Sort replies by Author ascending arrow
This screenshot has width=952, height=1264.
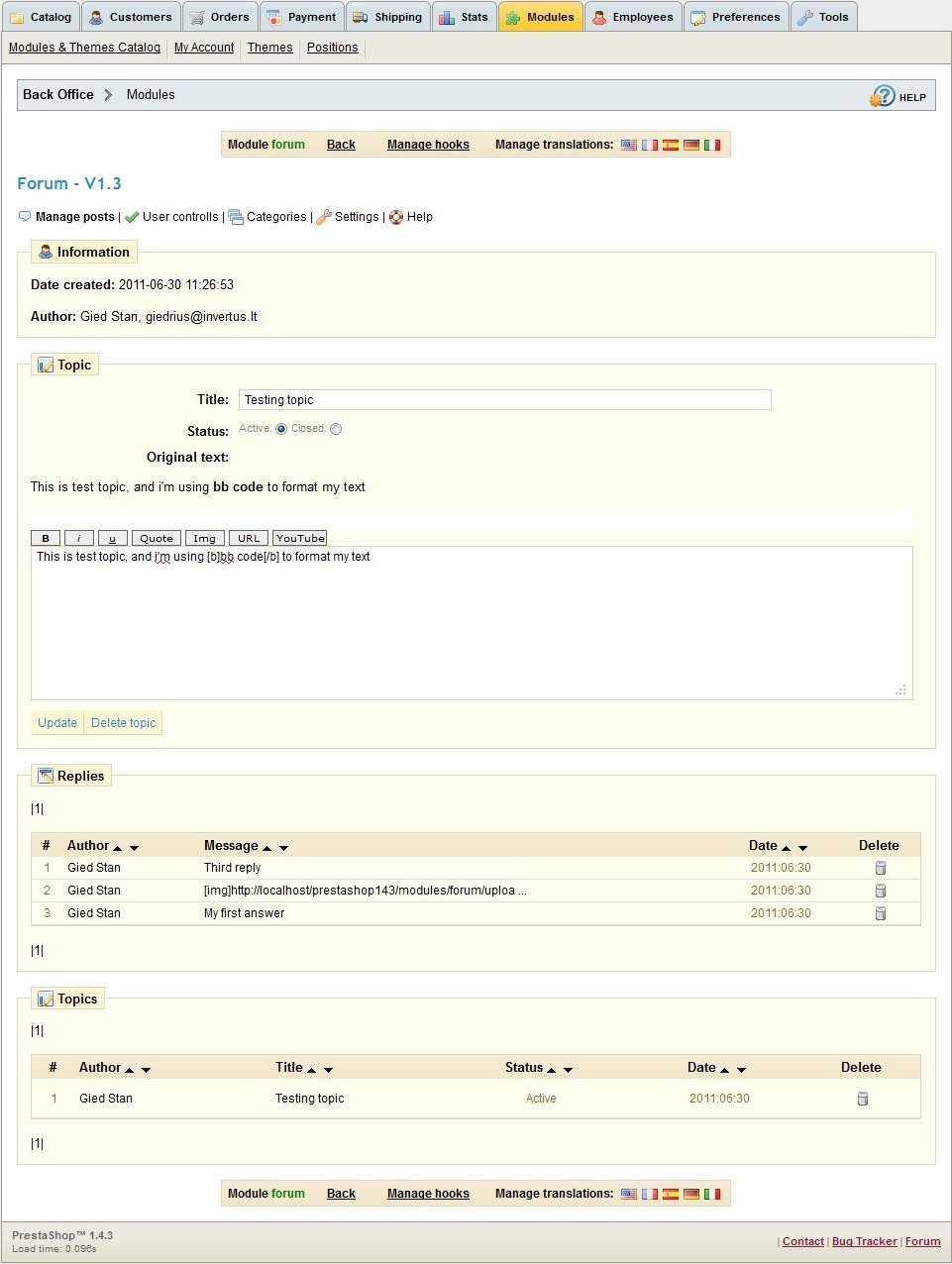pos(118,848)
